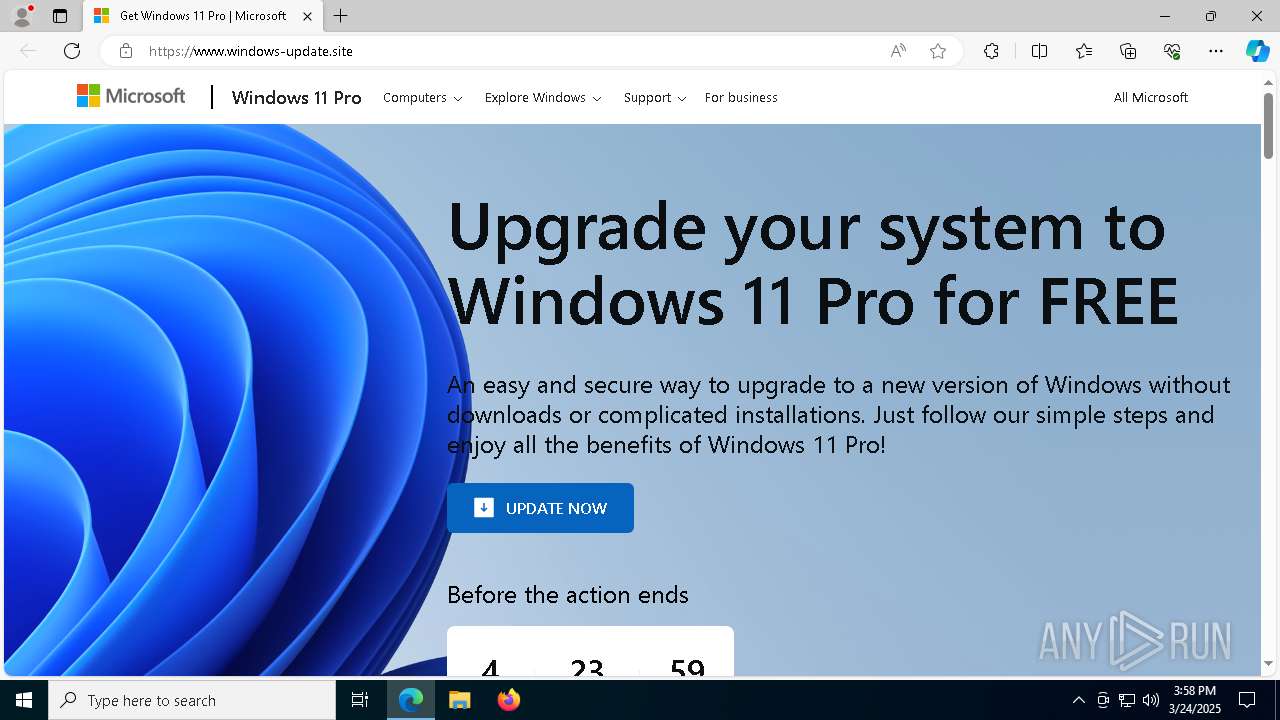This screenshot has width=1280, height=720.
Task: Open Windows 11 Pro heading link
Action: click(x=296, y=97)
